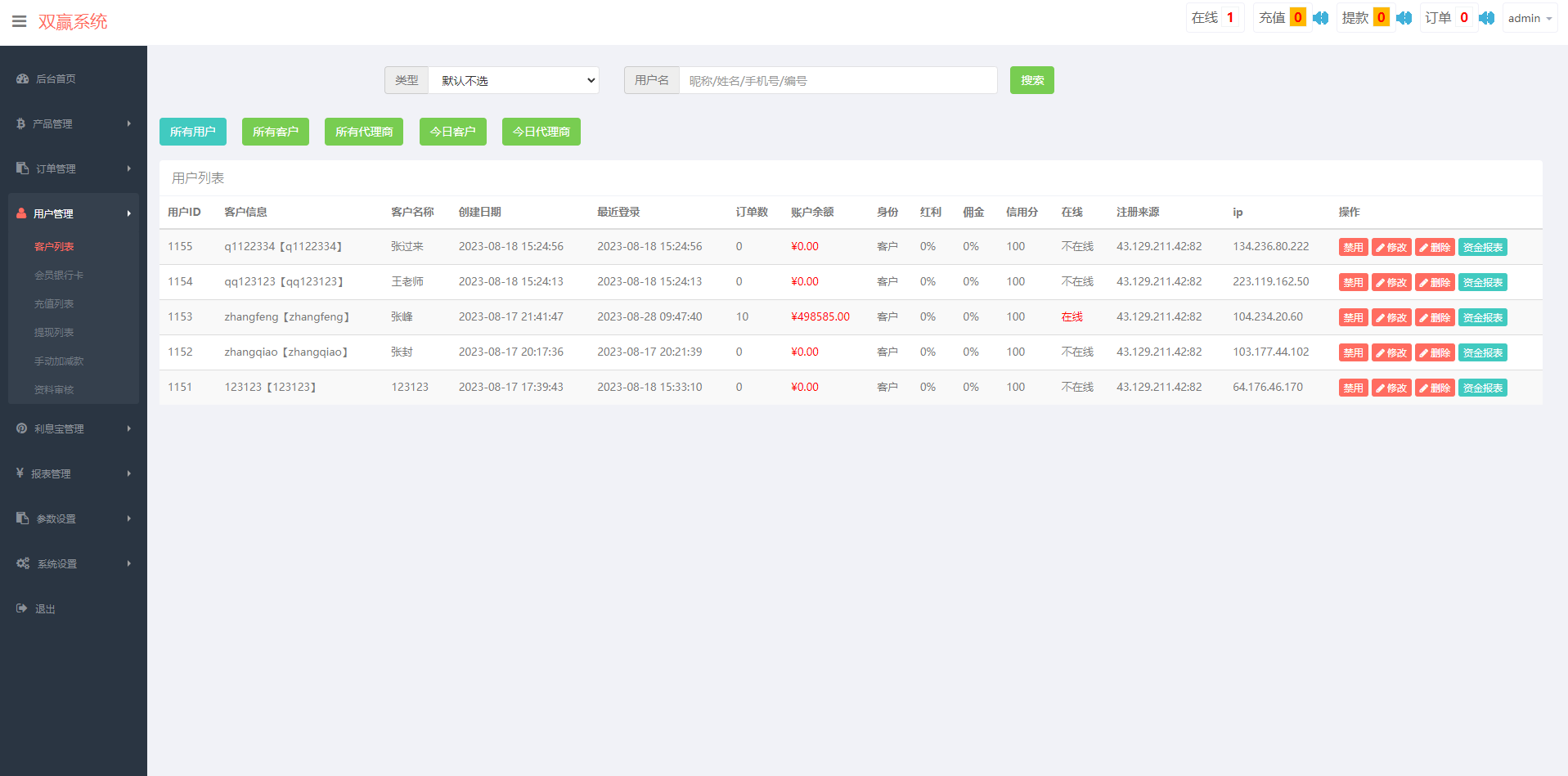Open 系统设置 gears icon in sidebar

click(23, 563)
